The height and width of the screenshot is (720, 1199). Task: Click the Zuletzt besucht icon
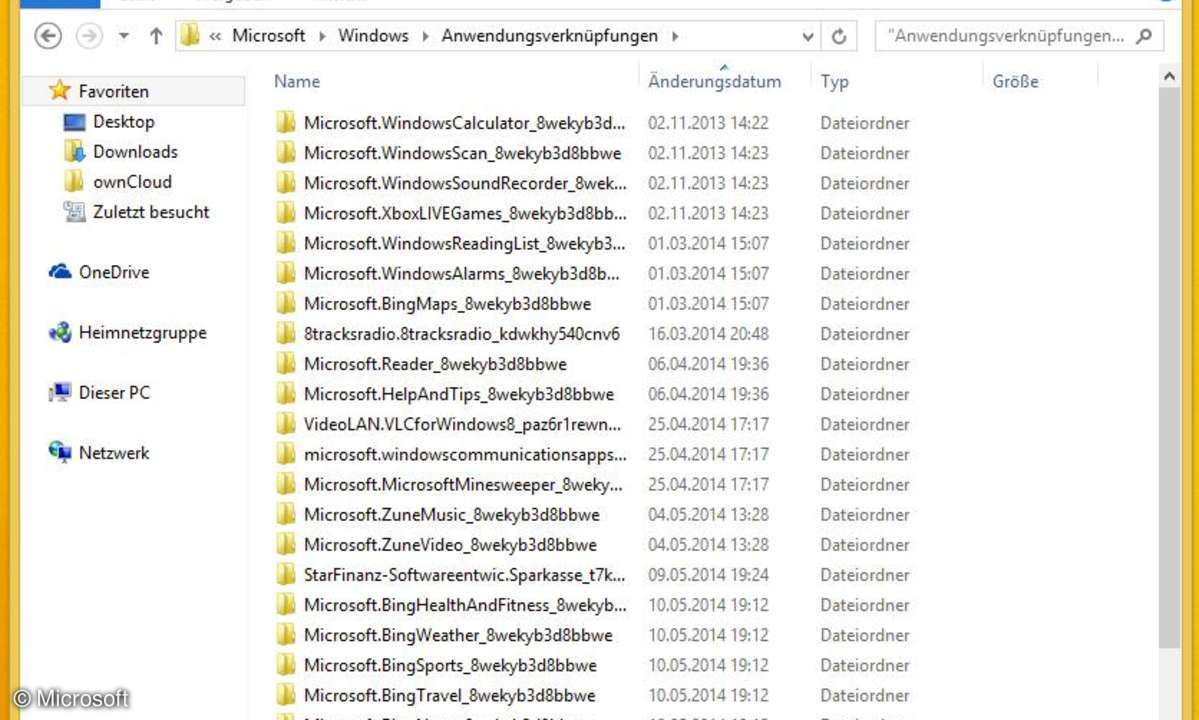coord(74,212)
